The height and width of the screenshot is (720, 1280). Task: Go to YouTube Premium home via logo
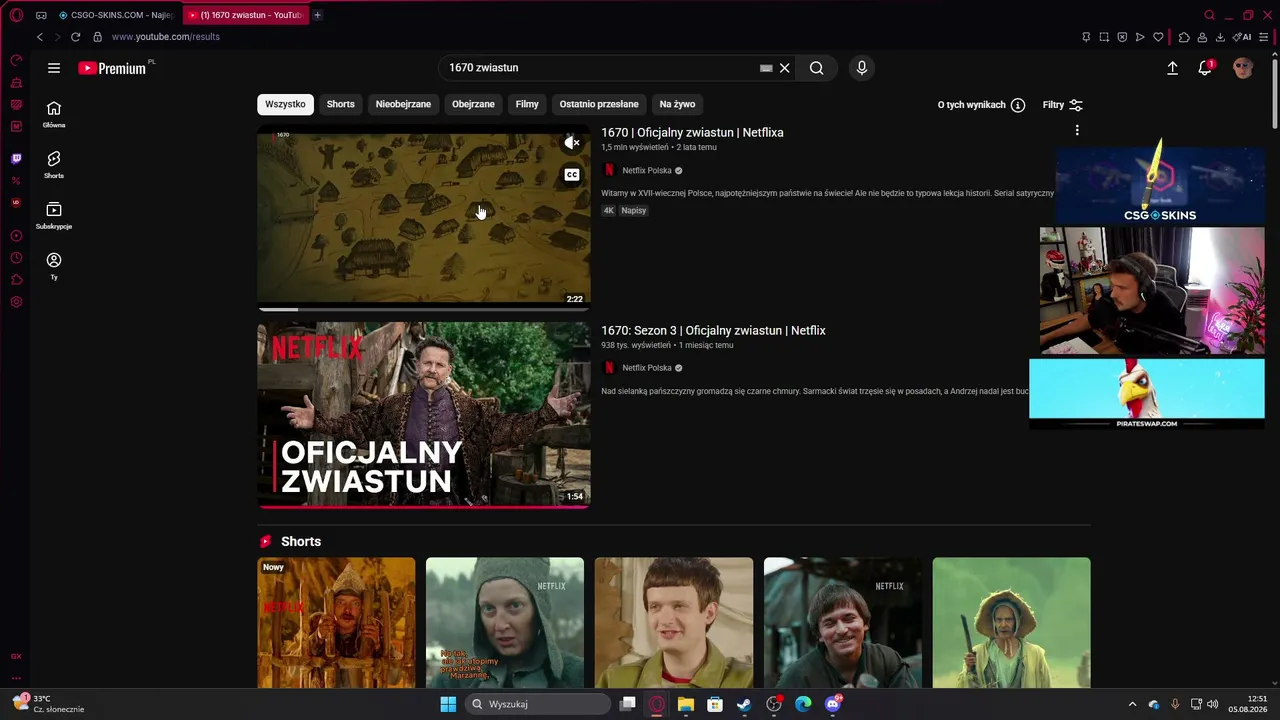click(112, 68)
